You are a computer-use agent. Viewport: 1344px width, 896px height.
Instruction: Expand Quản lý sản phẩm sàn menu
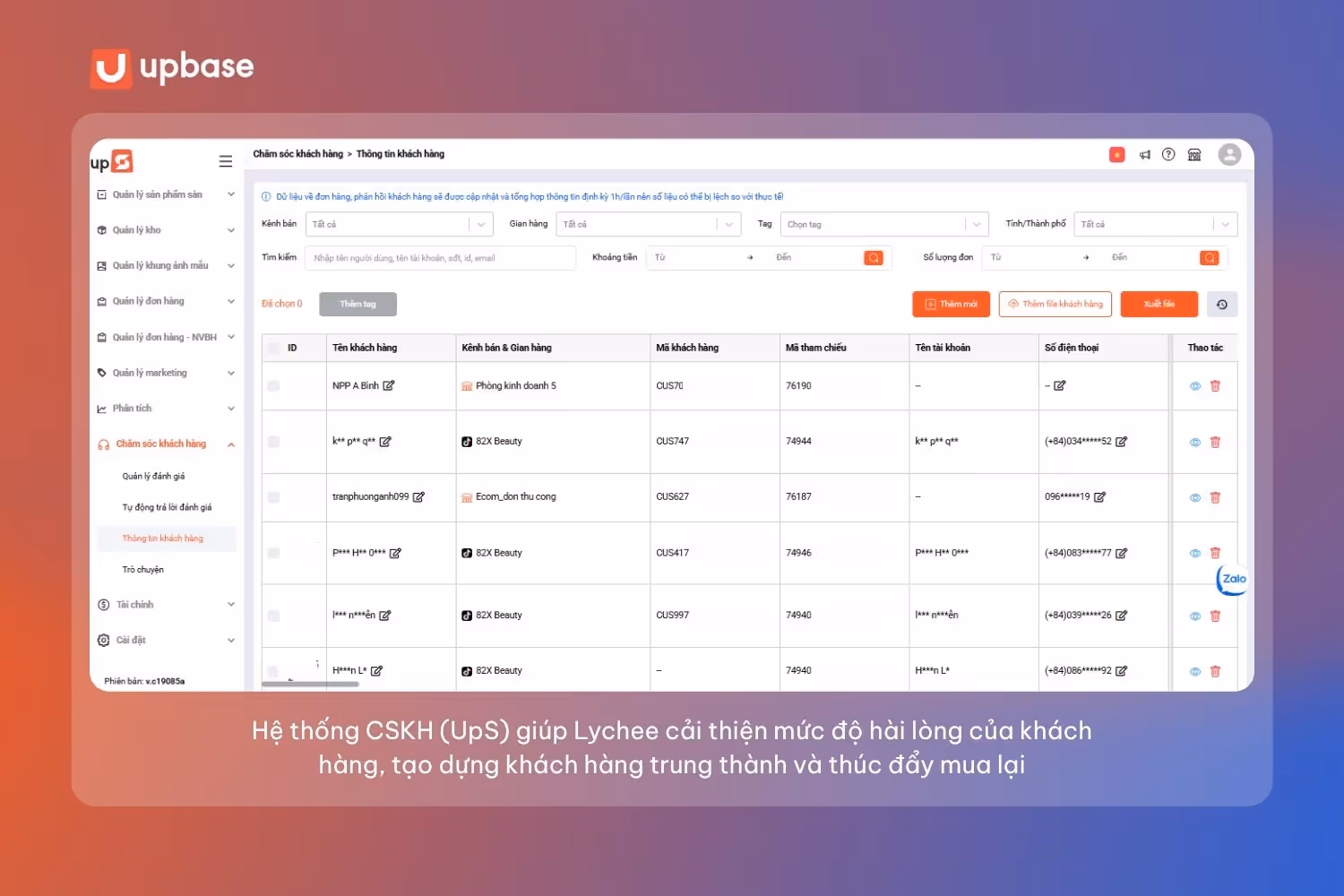[166, 194]
